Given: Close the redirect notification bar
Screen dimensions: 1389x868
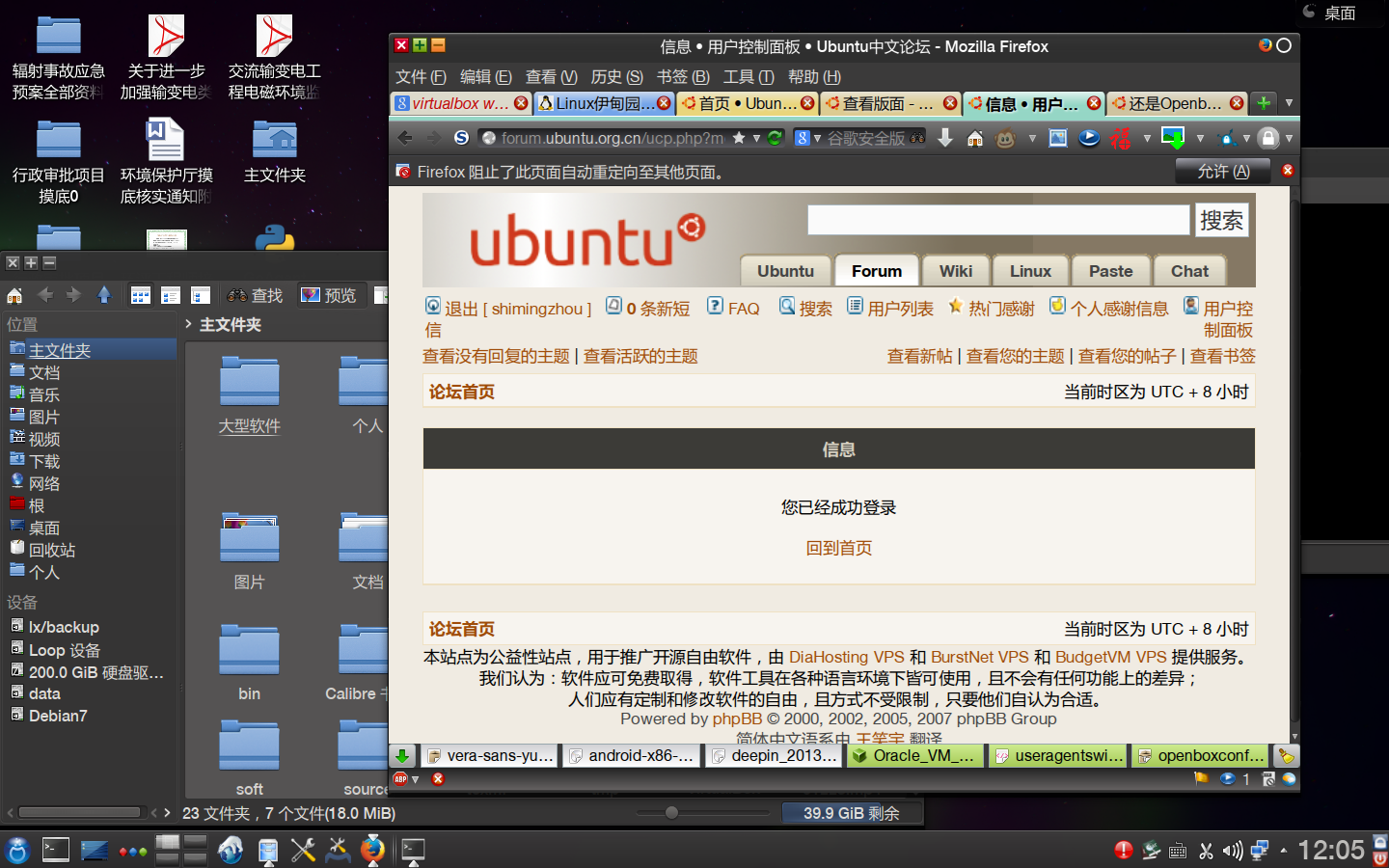Looking at the screenshot, I should [x=1288, y=171].
